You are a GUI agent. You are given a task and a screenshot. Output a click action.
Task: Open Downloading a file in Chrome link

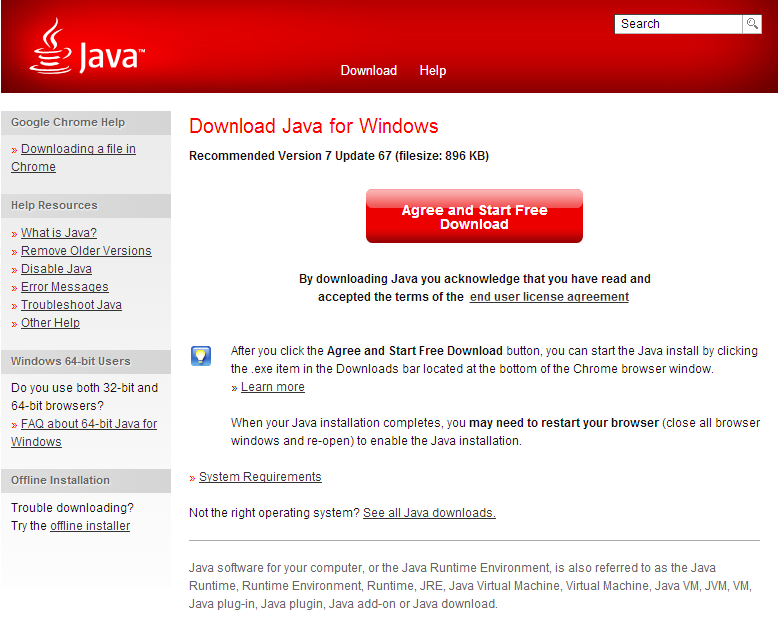[73, 158]
